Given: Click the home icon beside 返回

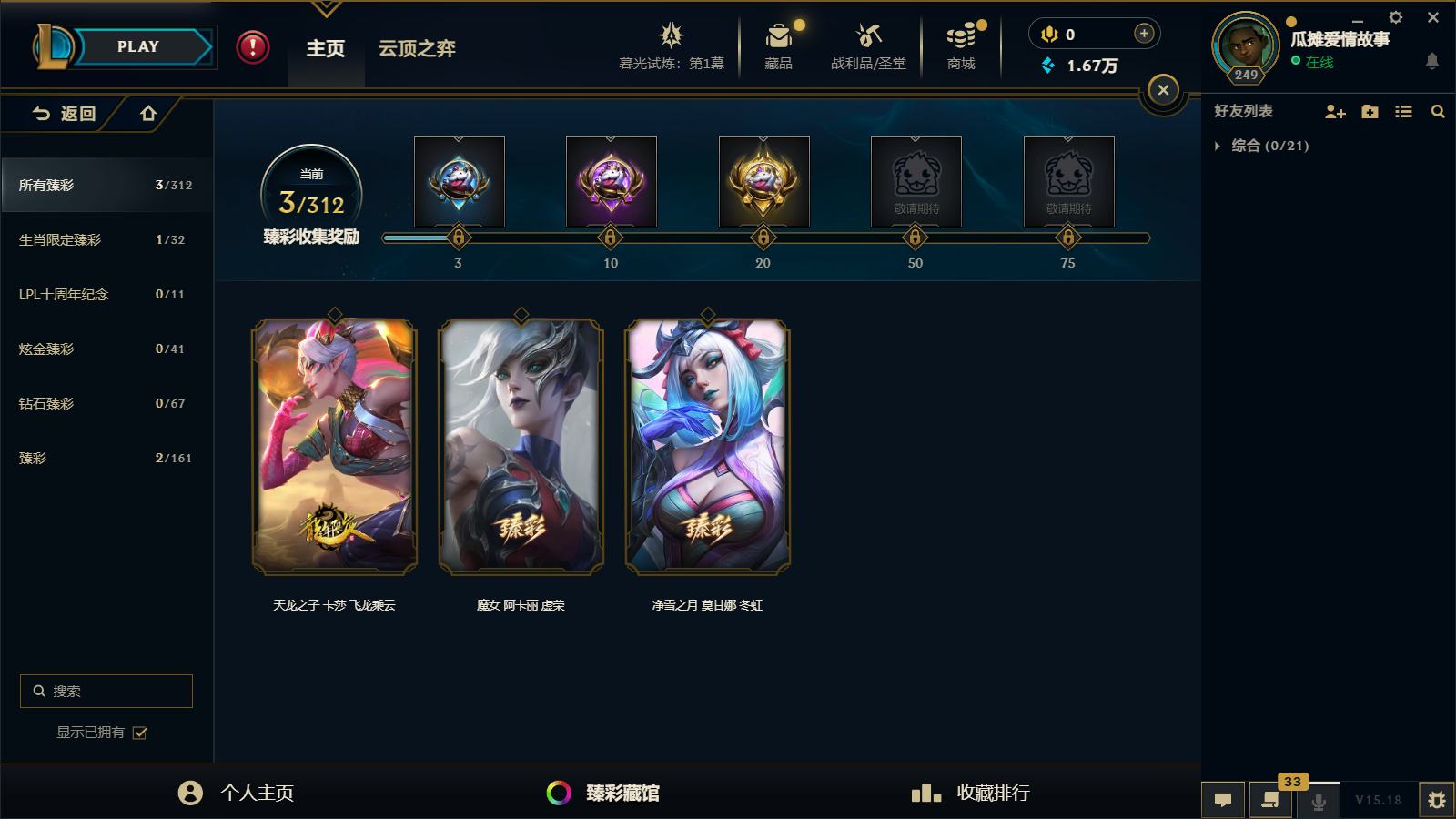Looking at the screenshot, I should tap(148, 114).
